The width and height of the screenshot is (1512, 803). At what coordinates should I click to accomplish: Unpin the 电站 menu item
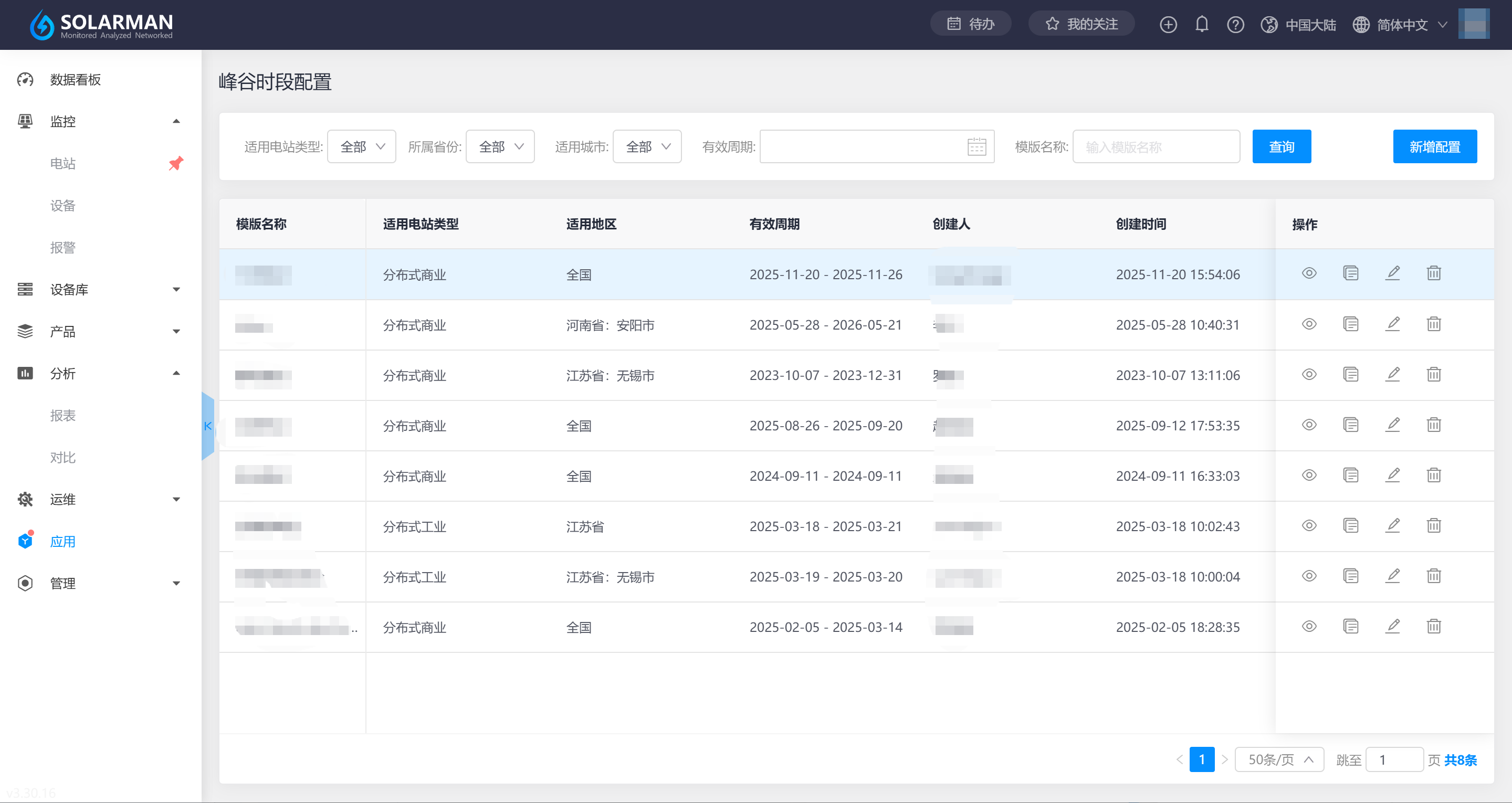pyautogui.click(x=175, y=163)
